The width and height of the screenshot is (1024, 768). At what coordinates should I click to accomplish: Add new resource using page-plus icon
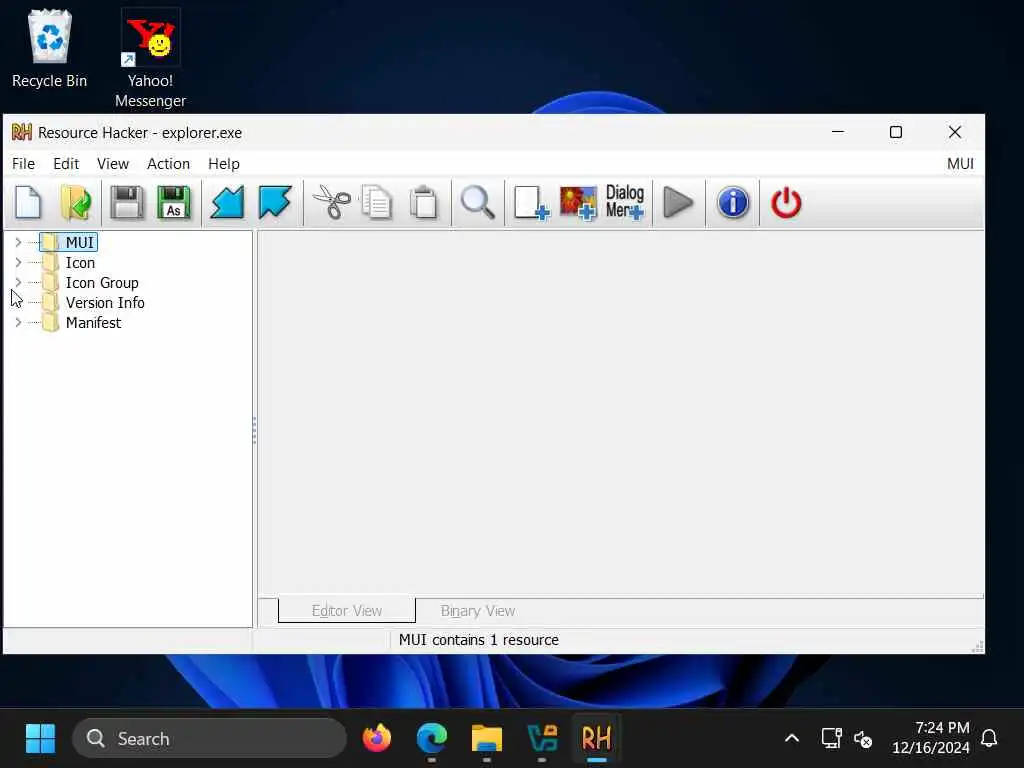pyautogui.click(x=531, y=202)
